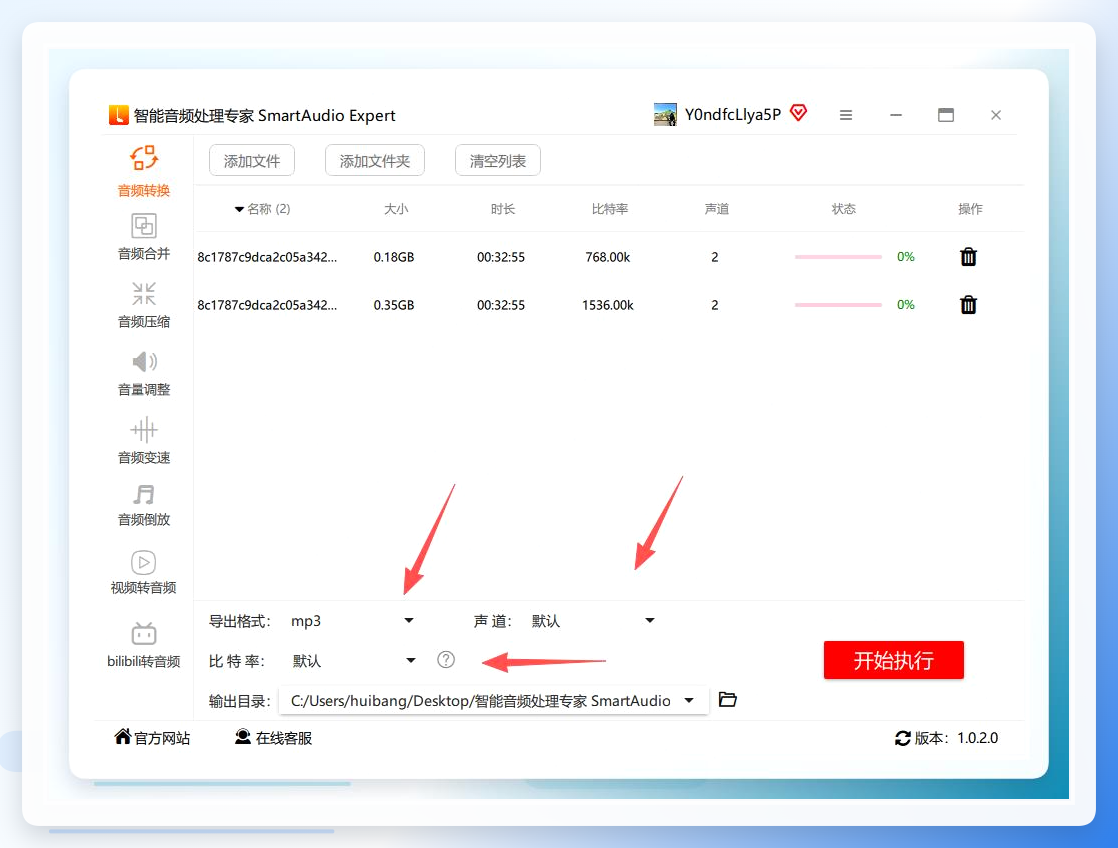The height and width of the screenshot is (848, 1118).
Task: Delete the 0.35GB file with its trash icon
Action: click(968, 305)
